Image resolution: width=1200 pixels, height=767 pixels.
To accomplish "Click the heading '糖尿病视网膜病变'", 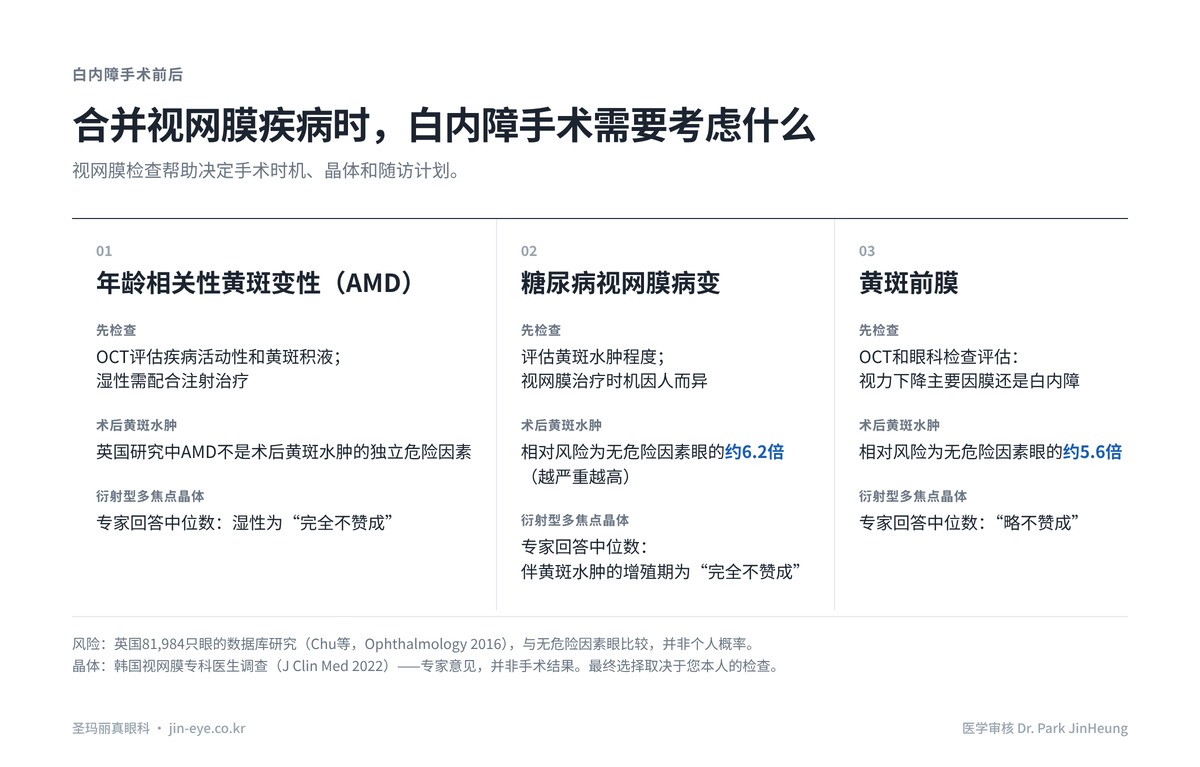I will point(620,283).
